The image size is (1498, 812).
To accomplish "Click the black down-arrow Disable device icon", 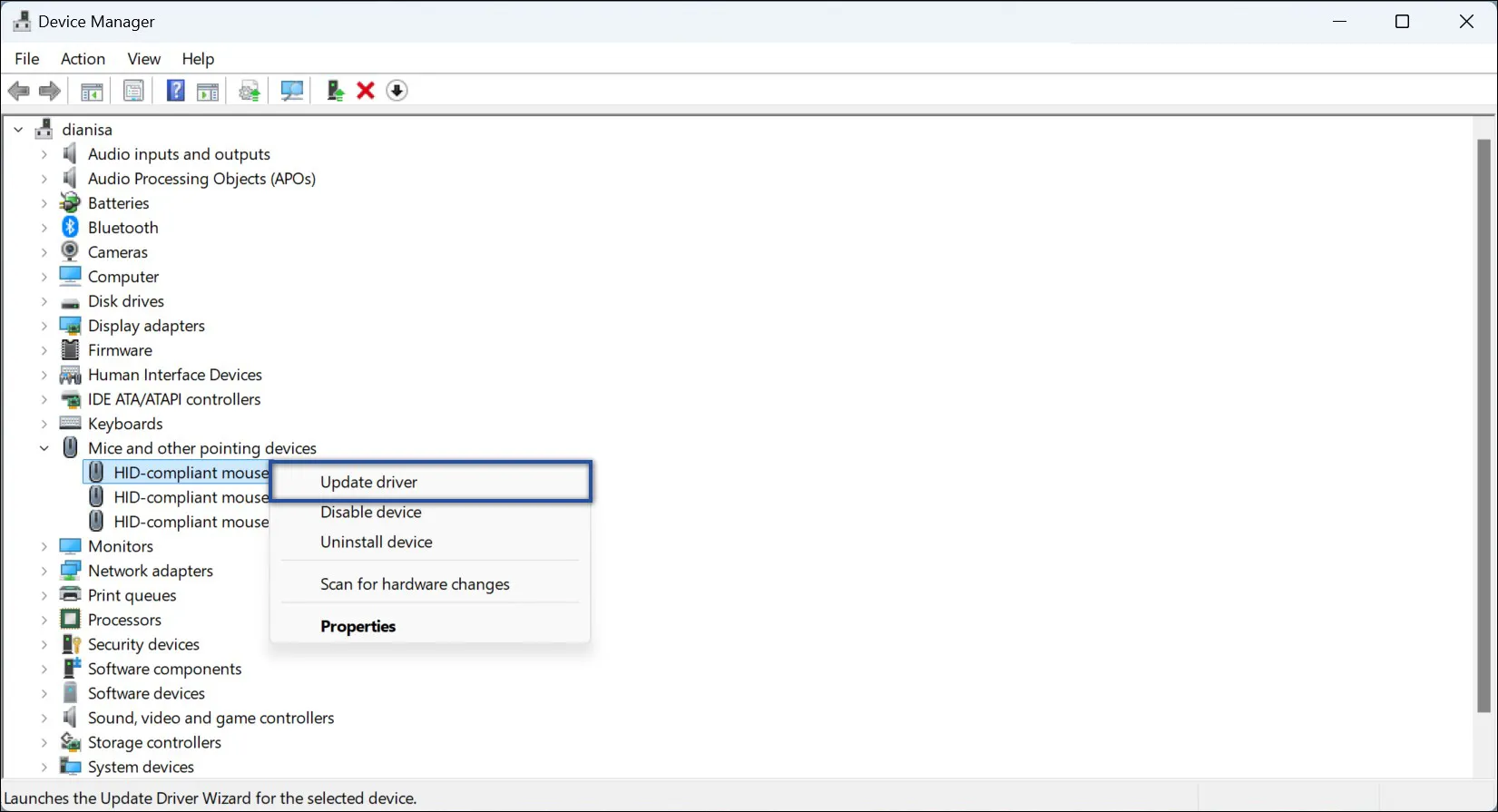I will pos(397,91).
